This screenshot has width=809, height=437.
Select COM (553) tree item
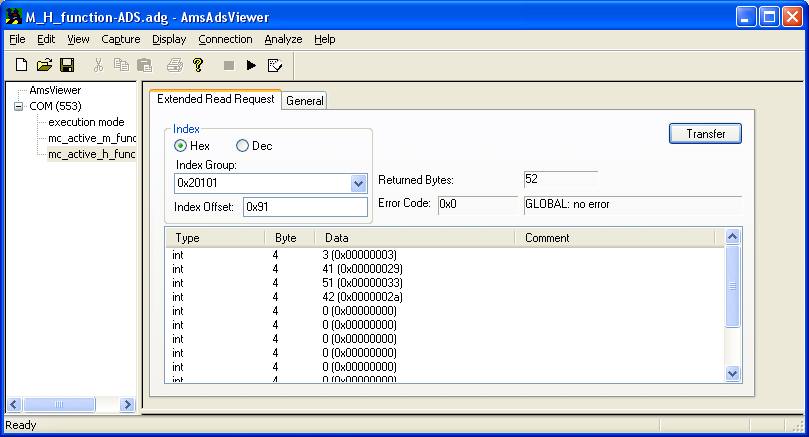(x=55, y=106)
